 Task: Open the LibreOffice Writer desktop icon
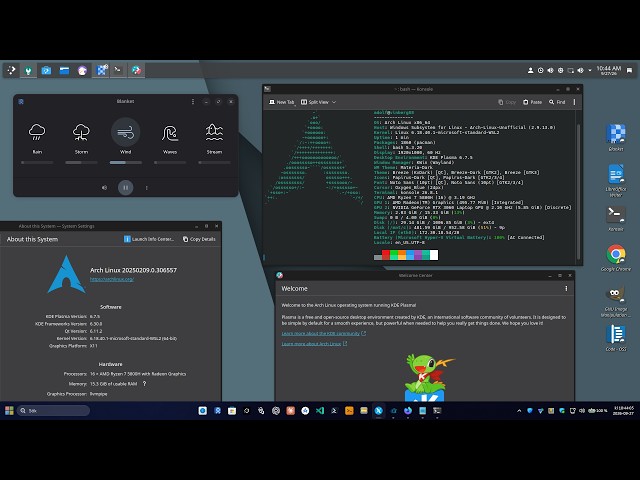pos(616,180)
